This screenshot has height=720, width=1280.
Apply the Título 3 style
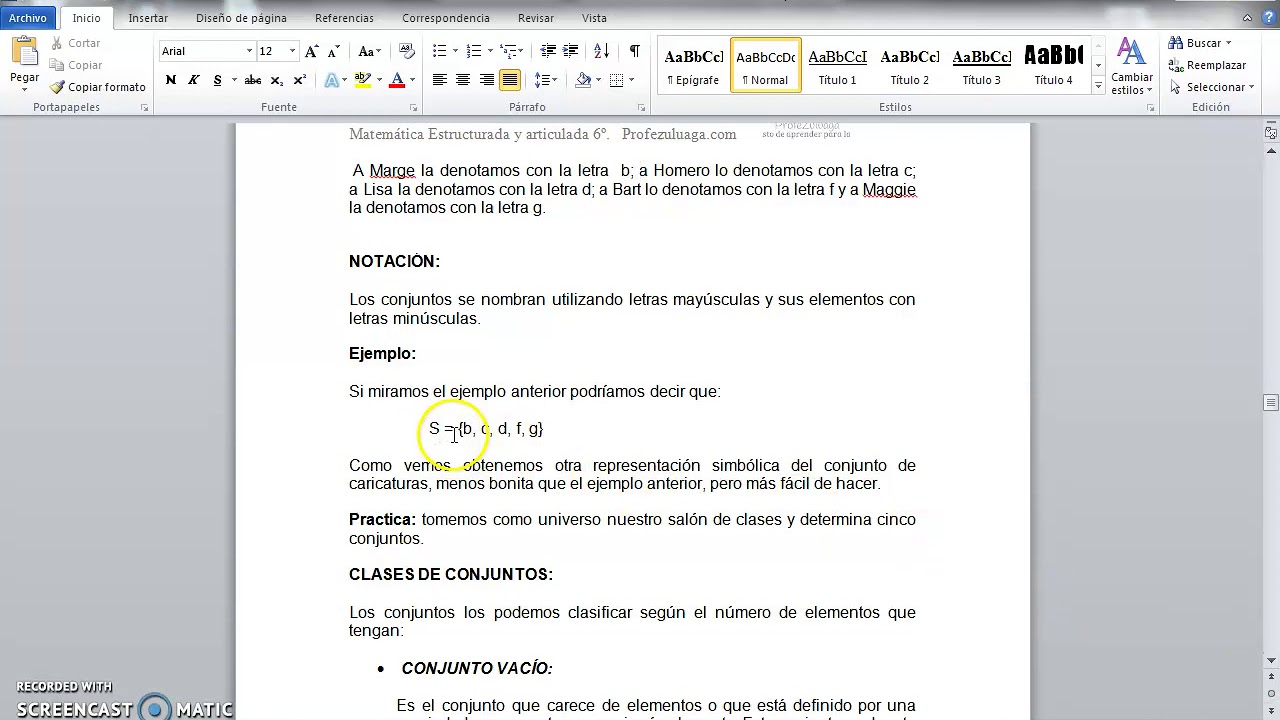[x=981, y=66]
